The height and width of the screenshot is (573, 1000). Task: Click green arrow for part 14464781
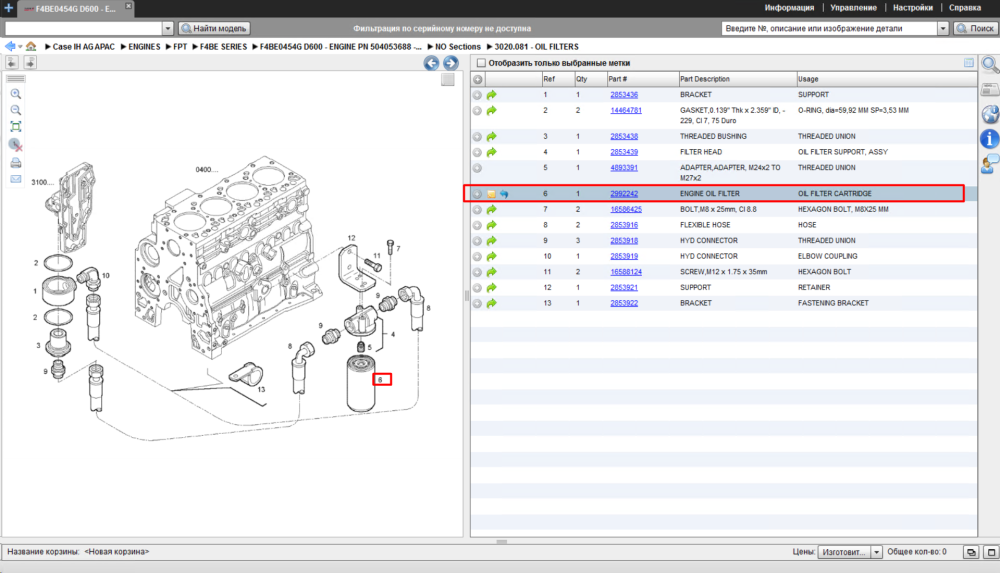tap(492, 111)
